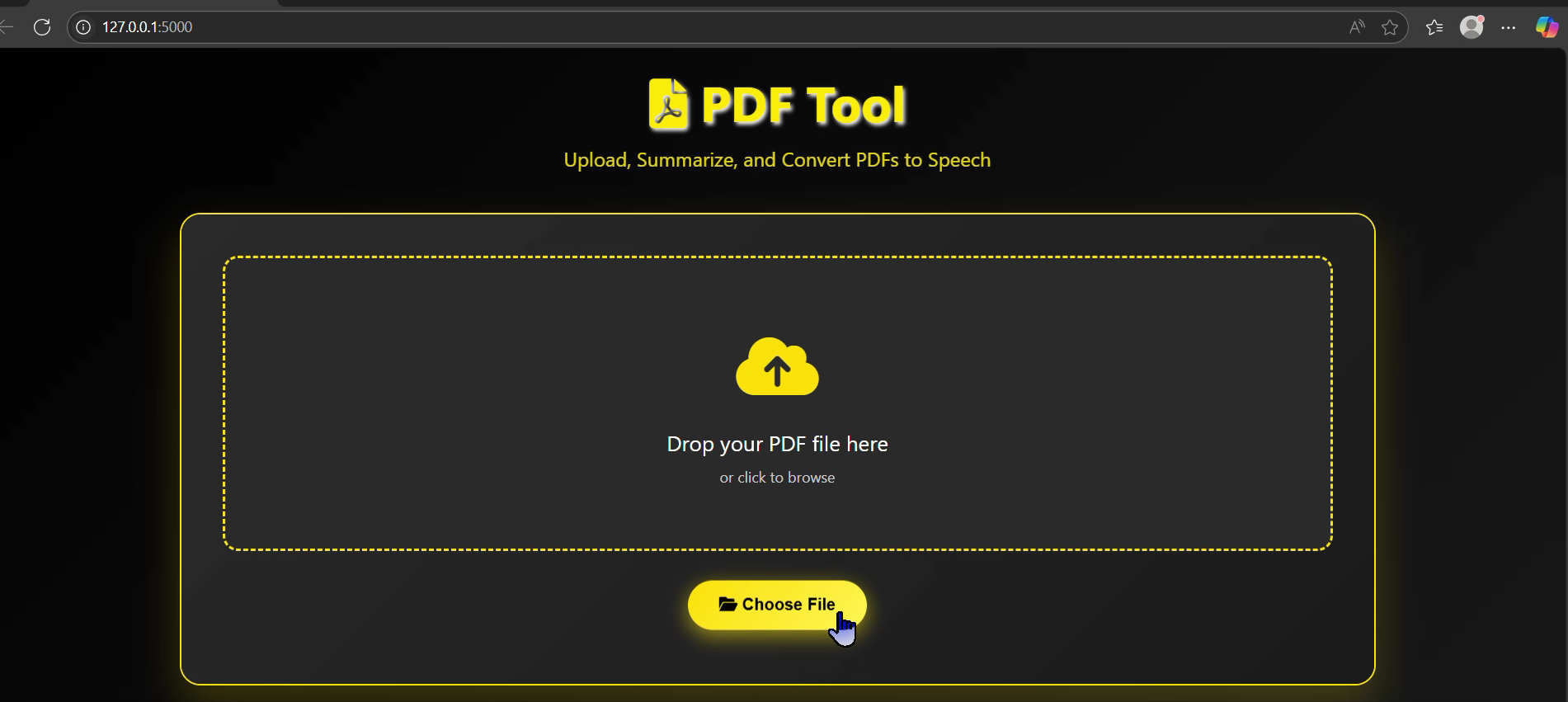1568x702 pixels.
Task: Open the Favorites list icon
Action: click(1434, 27)
